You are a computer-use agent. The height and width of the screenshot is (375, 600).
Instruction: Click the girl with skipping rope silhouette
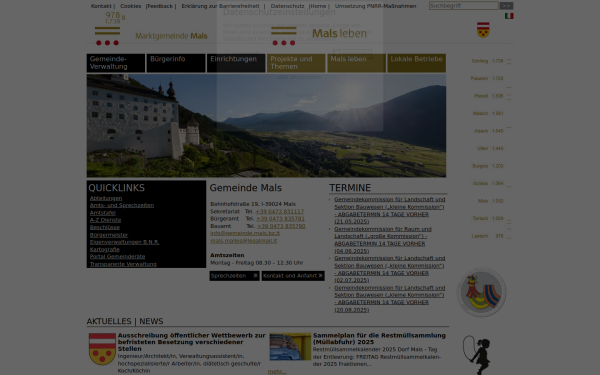pyautogui.click(x=476, y=355)
